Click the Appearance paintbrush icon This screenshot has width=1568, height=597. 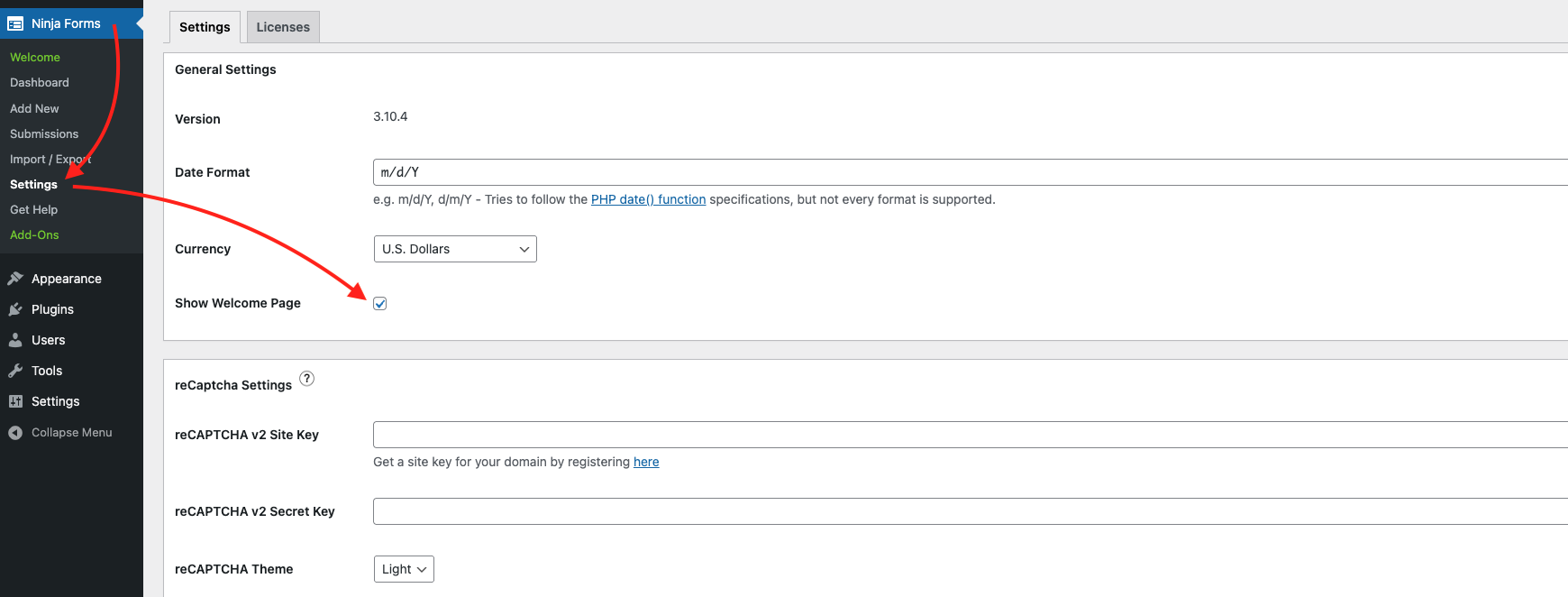click(15, 279)
